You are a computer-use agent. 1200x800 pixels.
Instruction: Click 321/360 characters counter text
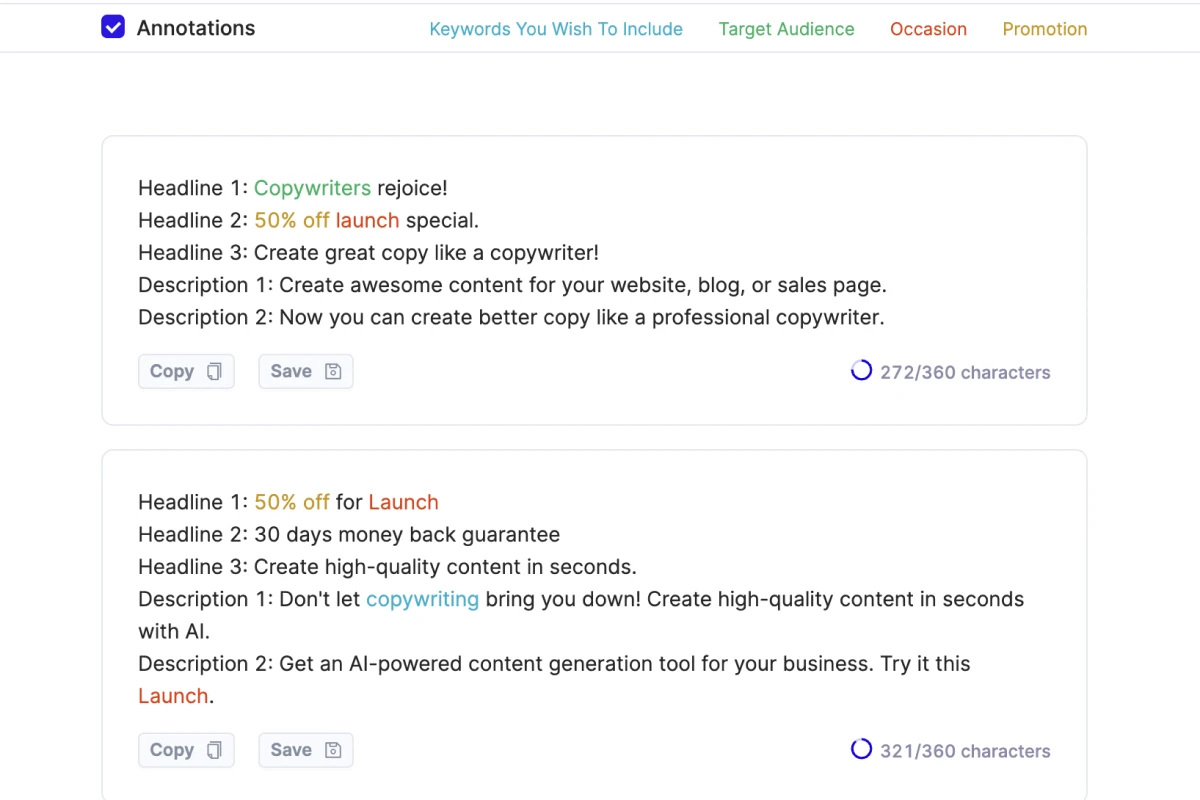(x=965, y=751)
